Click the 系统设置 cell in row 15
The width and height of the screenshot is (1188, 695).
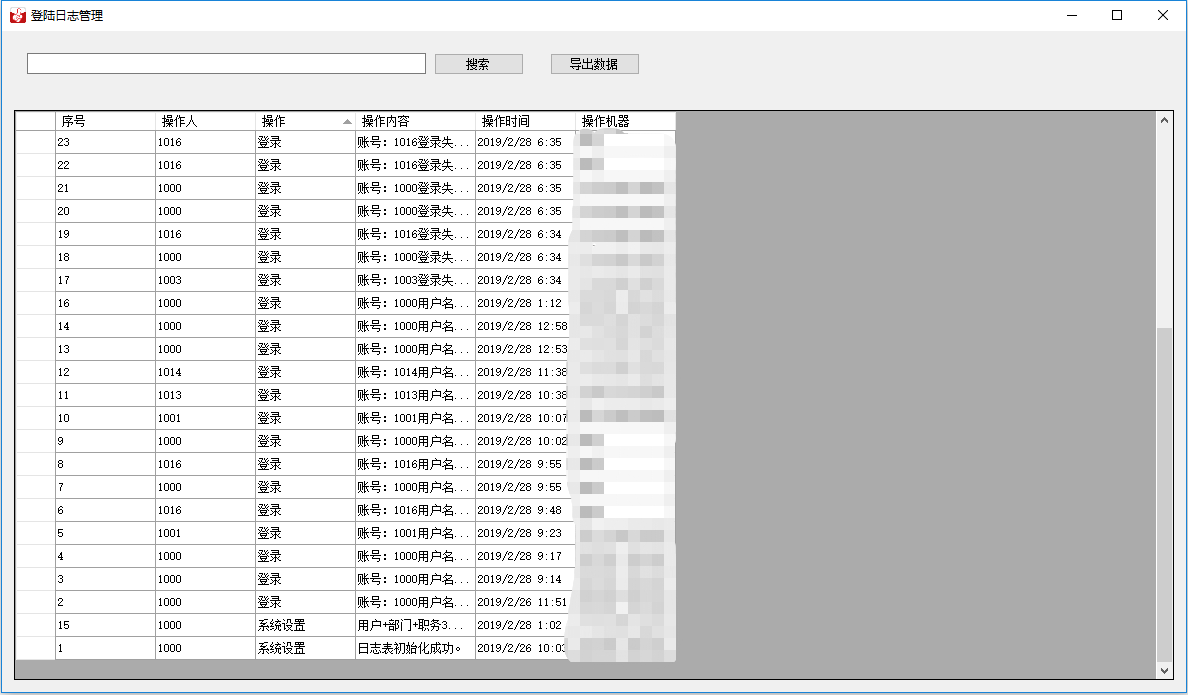click(x=305, y=625)
